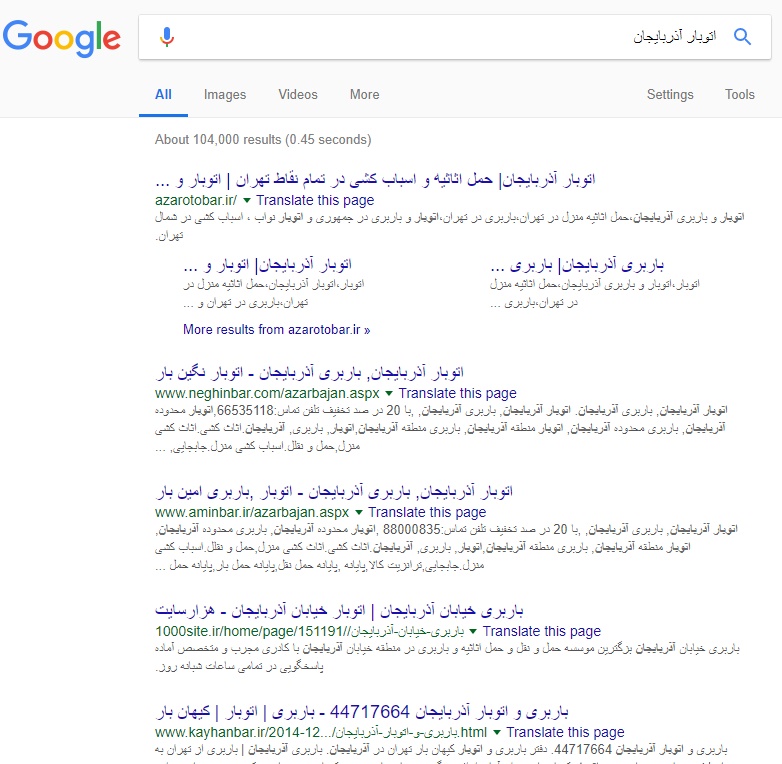Expand dropdown arrow next to aminbar.ir URL
The image size is (782, 764).
pyautogui.click(x=359, y=513)
